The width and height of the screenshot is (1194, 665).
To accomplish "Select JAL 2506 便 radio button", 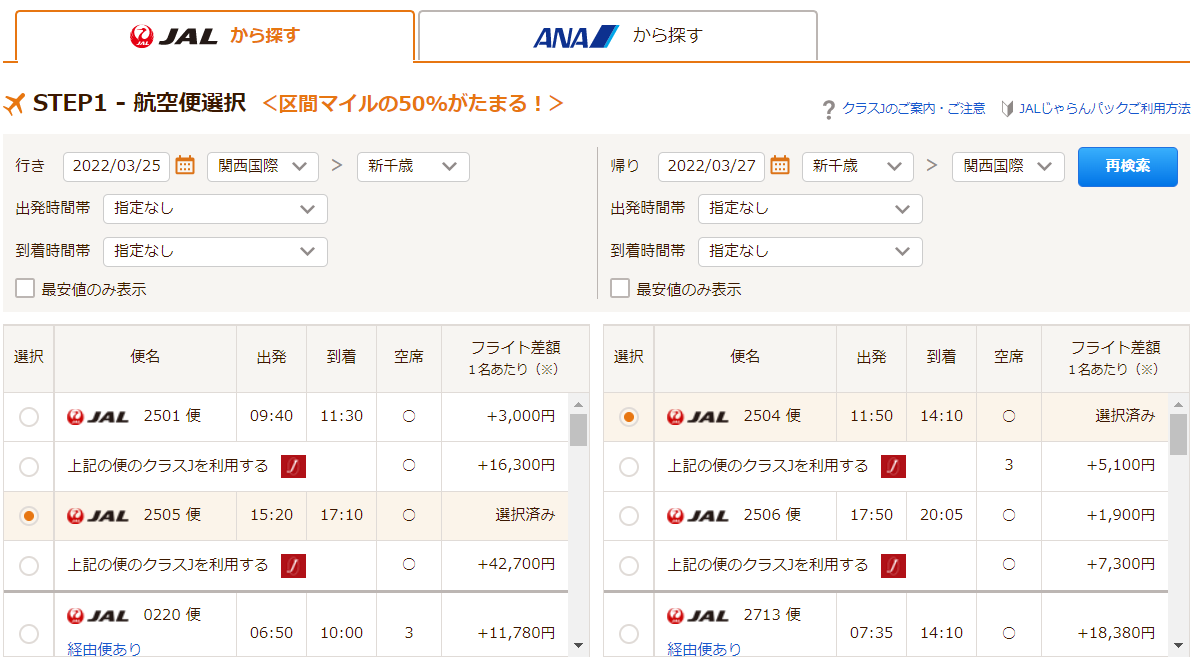I will [628, 516].
